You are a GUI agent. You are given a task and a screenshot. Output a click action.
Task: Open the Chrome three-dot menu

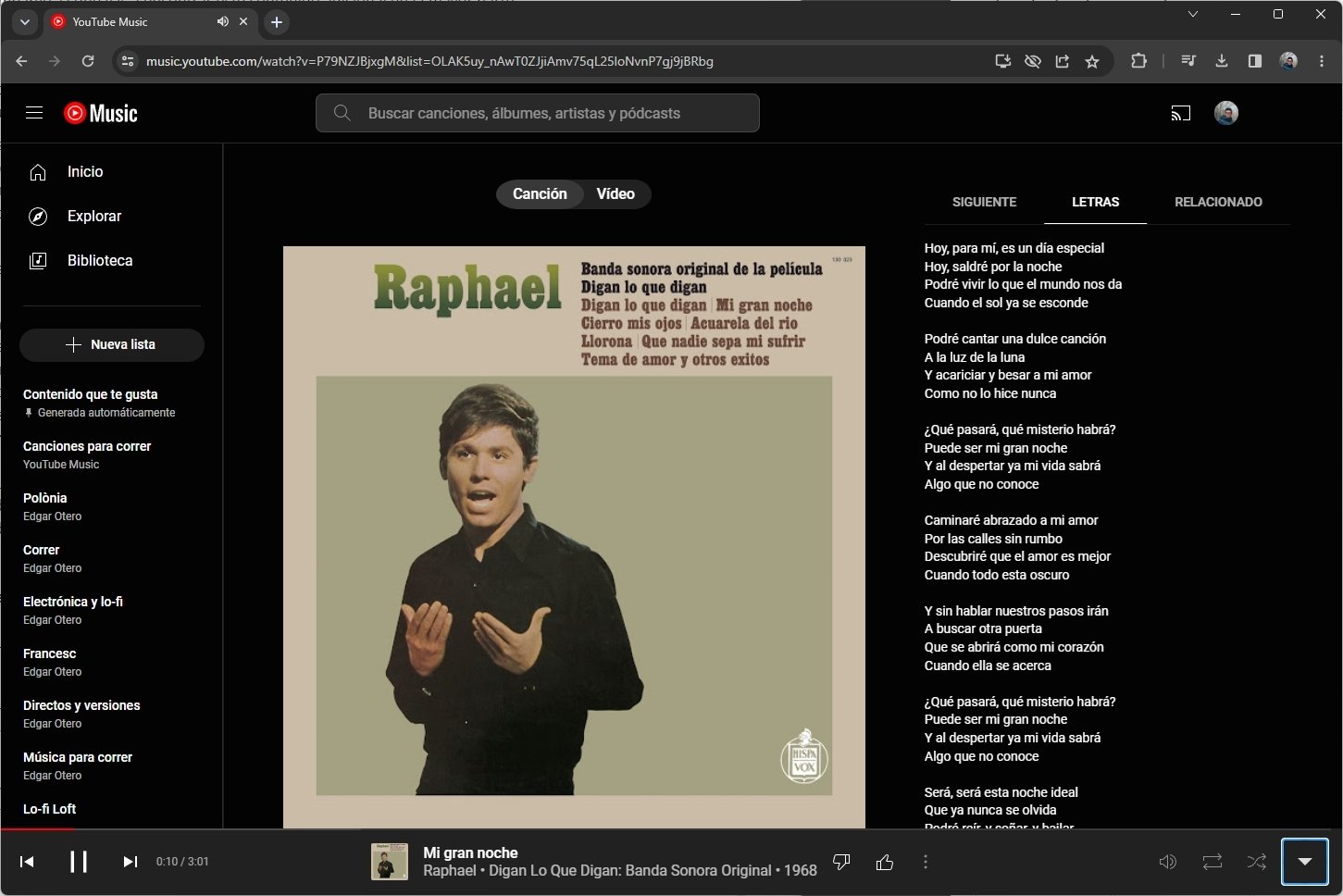(1322, 61)
